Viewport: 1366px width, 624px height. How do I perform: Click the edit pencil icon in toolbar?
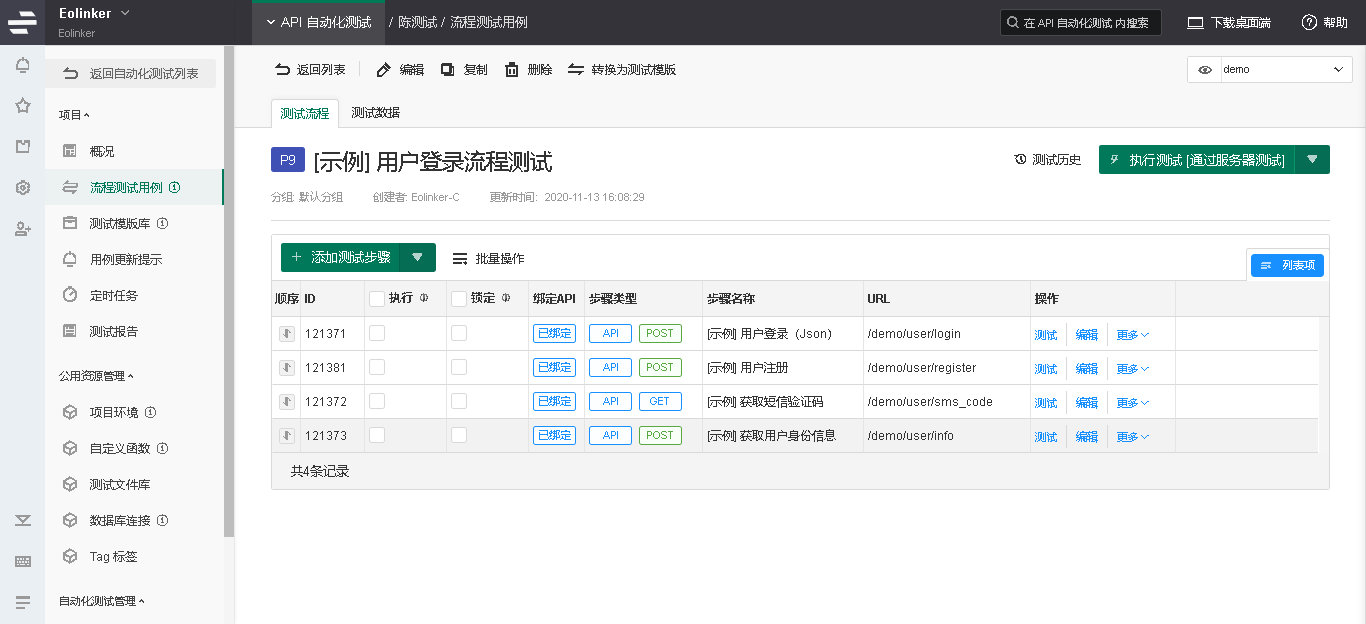(383, 70)
